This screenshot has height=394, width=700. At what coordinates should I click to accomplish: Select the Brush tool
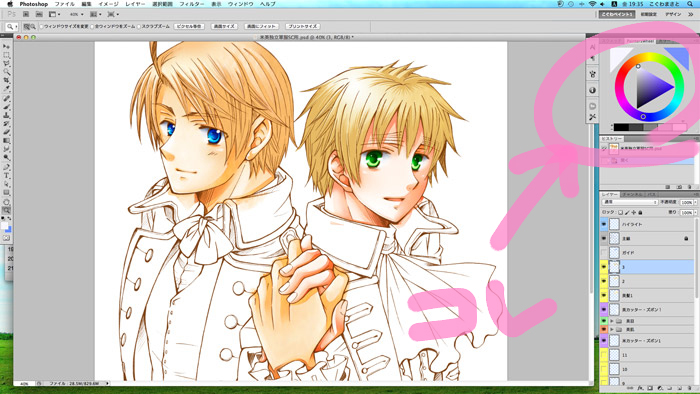[x=6, y=107]
